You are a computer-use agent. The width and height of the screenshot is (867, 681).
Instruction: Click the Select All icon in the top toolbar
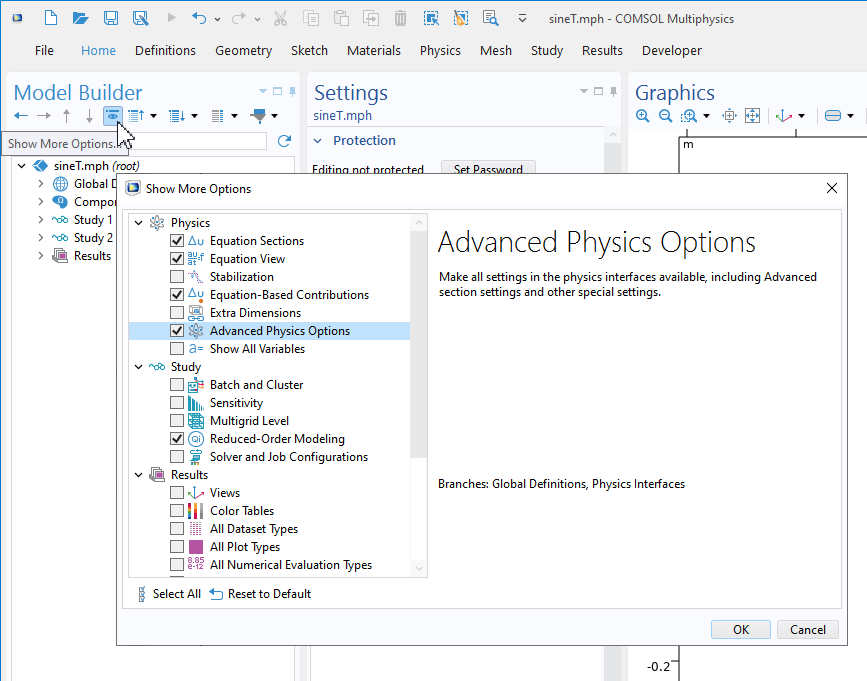(431, 18)
